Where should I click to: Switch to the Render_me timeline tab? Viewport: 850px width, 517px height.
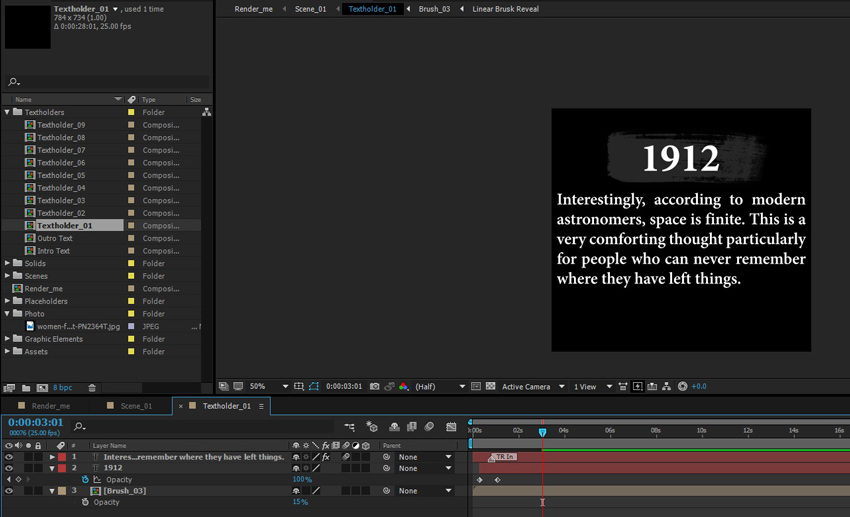[x=50, y=406]
